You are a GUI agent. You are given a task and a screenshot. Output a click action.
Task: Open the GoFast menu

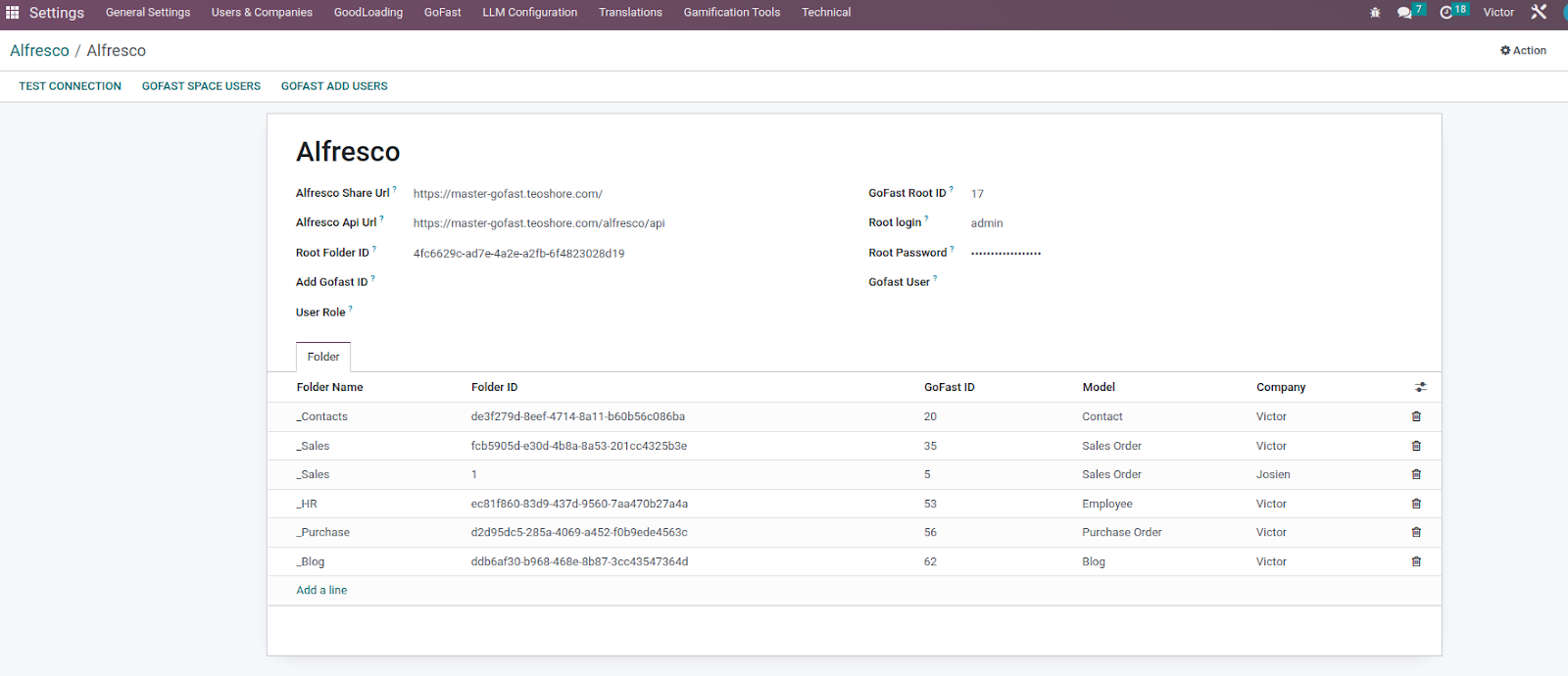tap(443, 13)
